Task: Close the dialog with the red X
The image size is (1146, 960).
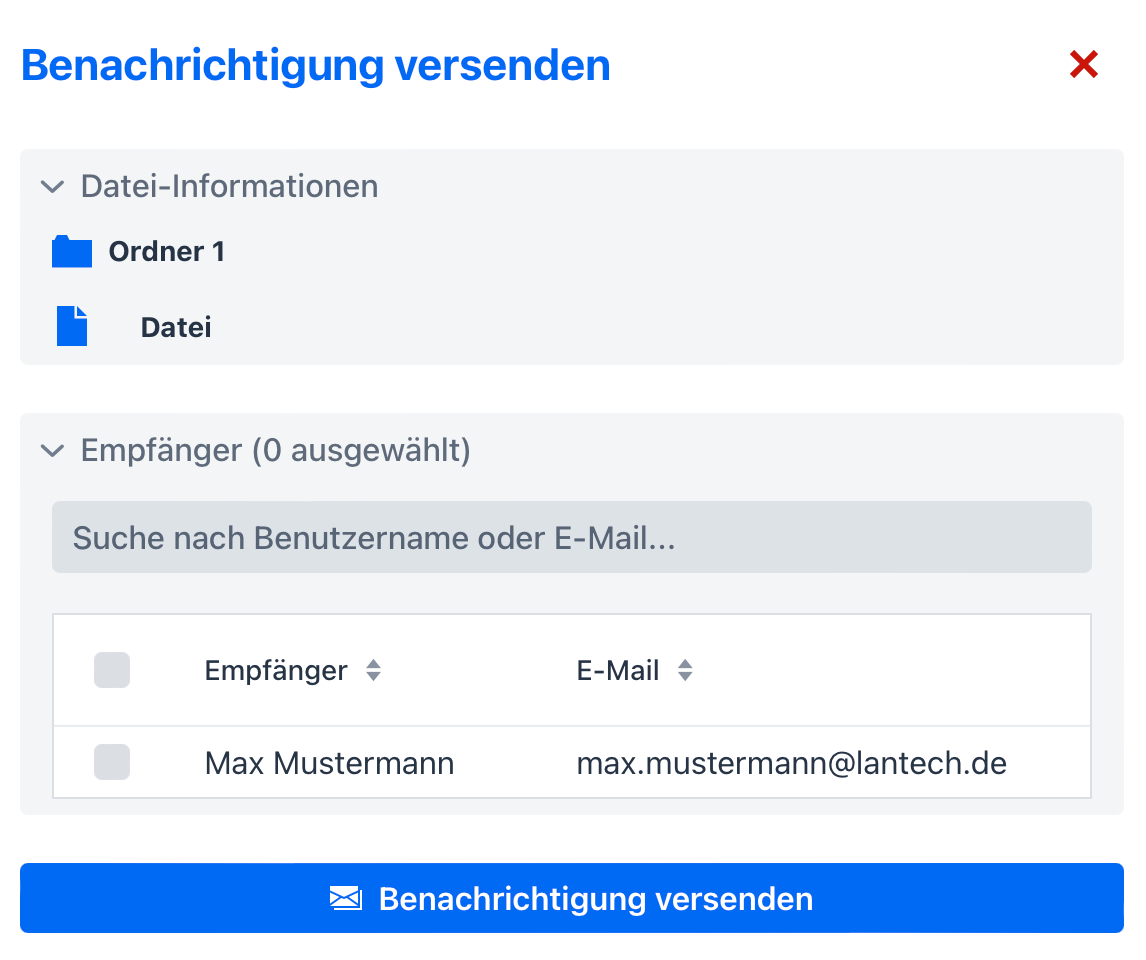Action: click(1084, 65)
